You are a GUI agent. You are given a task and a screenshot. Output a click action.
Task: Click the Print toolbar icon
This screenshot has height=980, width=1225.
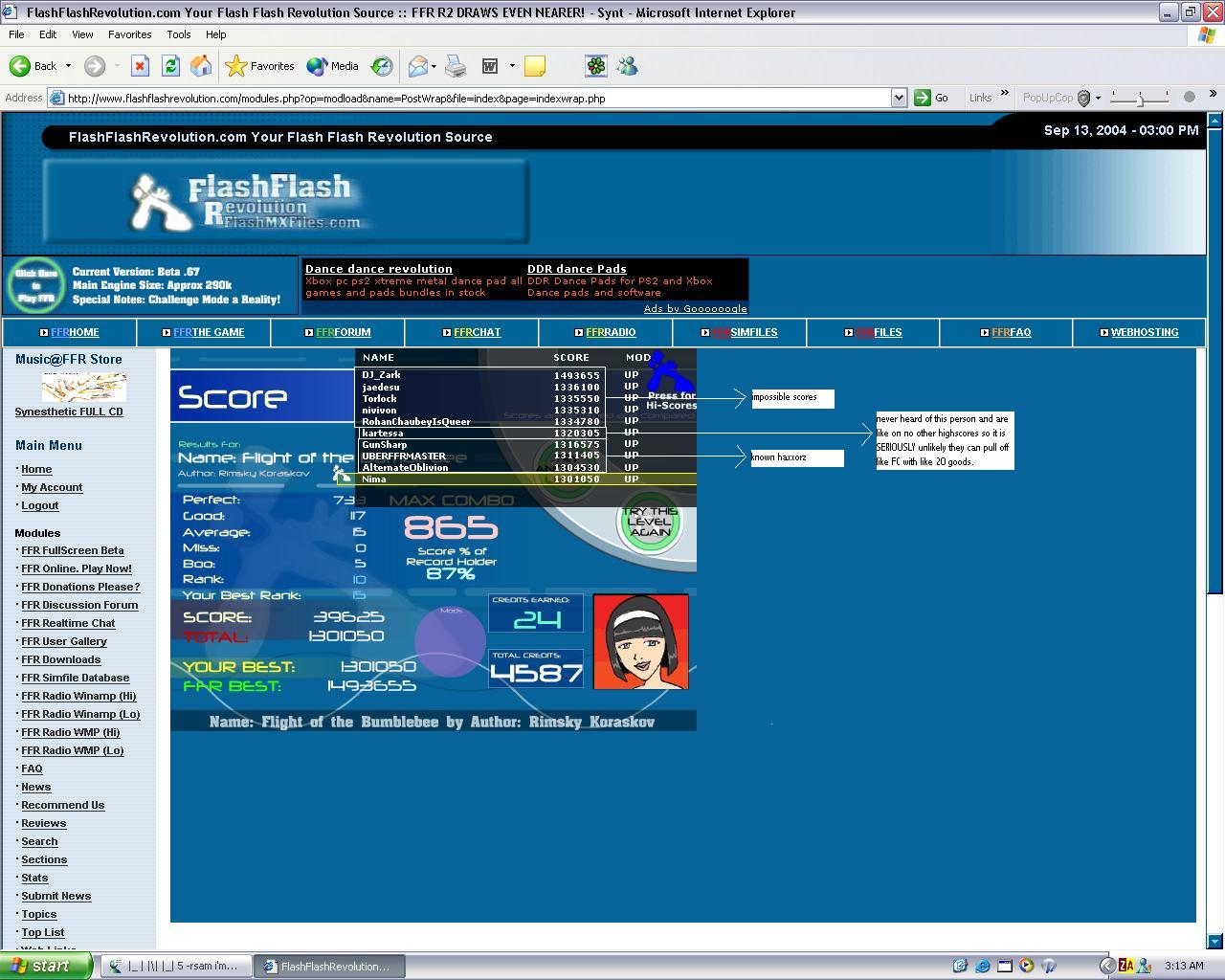[456, 66]
